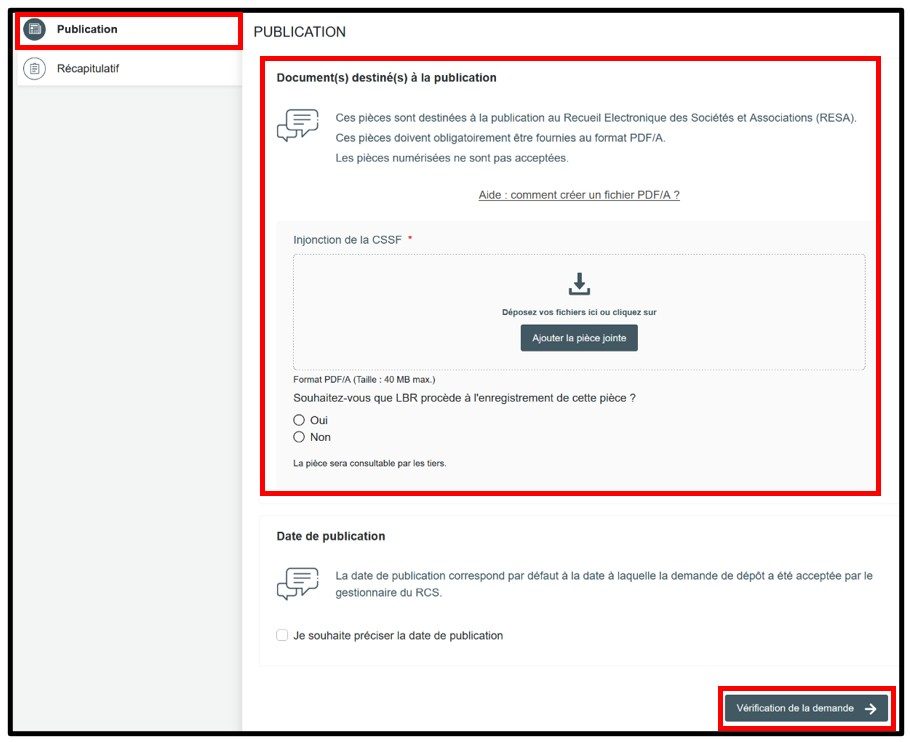Image resolution: width=910 pixels, height=742 pixels.
Task: Click the Format PDF/A size limit note
Action: click(364, 380)
